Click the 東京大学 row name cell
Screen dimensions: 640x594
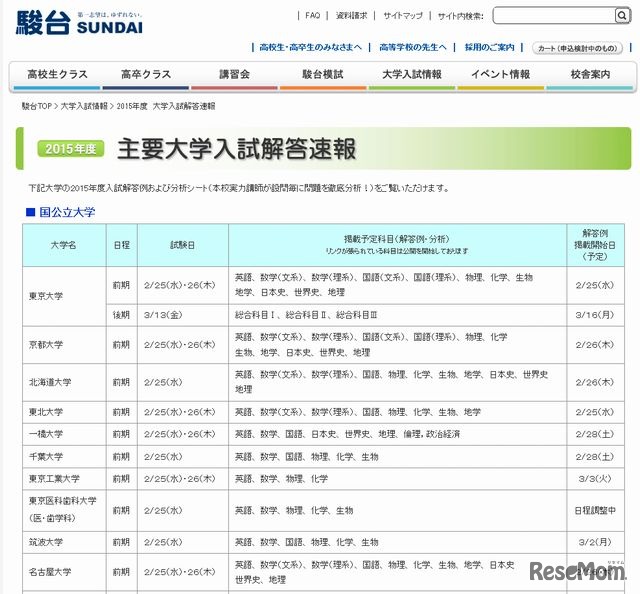pyautogui.click(x=64, y=296)
